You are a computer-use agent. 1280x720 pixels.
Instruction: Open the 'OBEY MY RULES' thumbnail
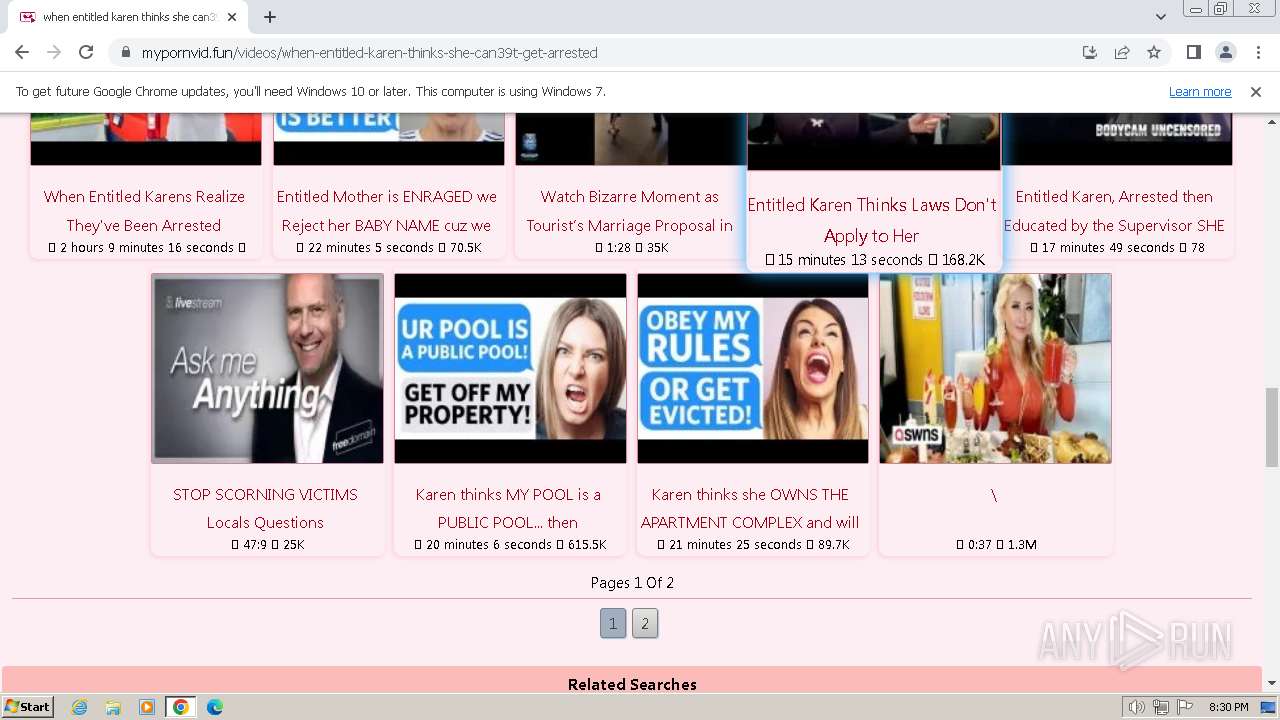coord(753,368)
